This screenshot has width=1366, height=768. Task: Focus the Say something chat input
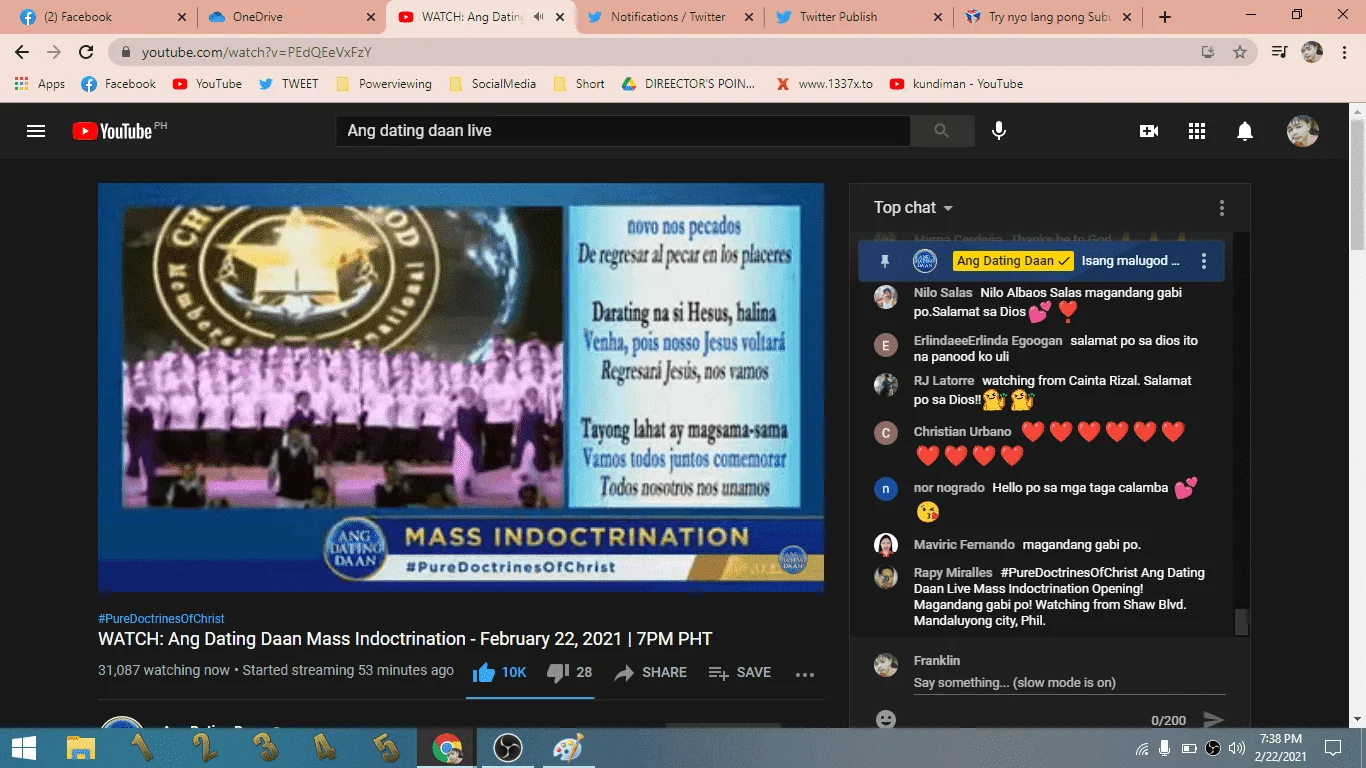1069,683
